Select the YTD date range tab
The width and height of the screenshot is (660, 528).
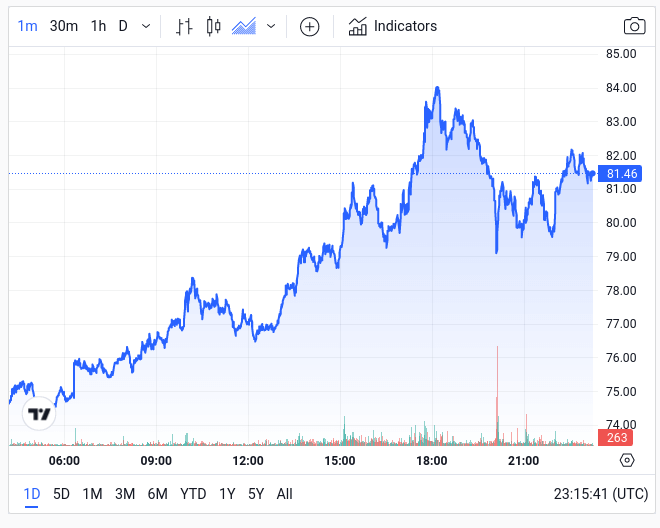coord(193,493)
